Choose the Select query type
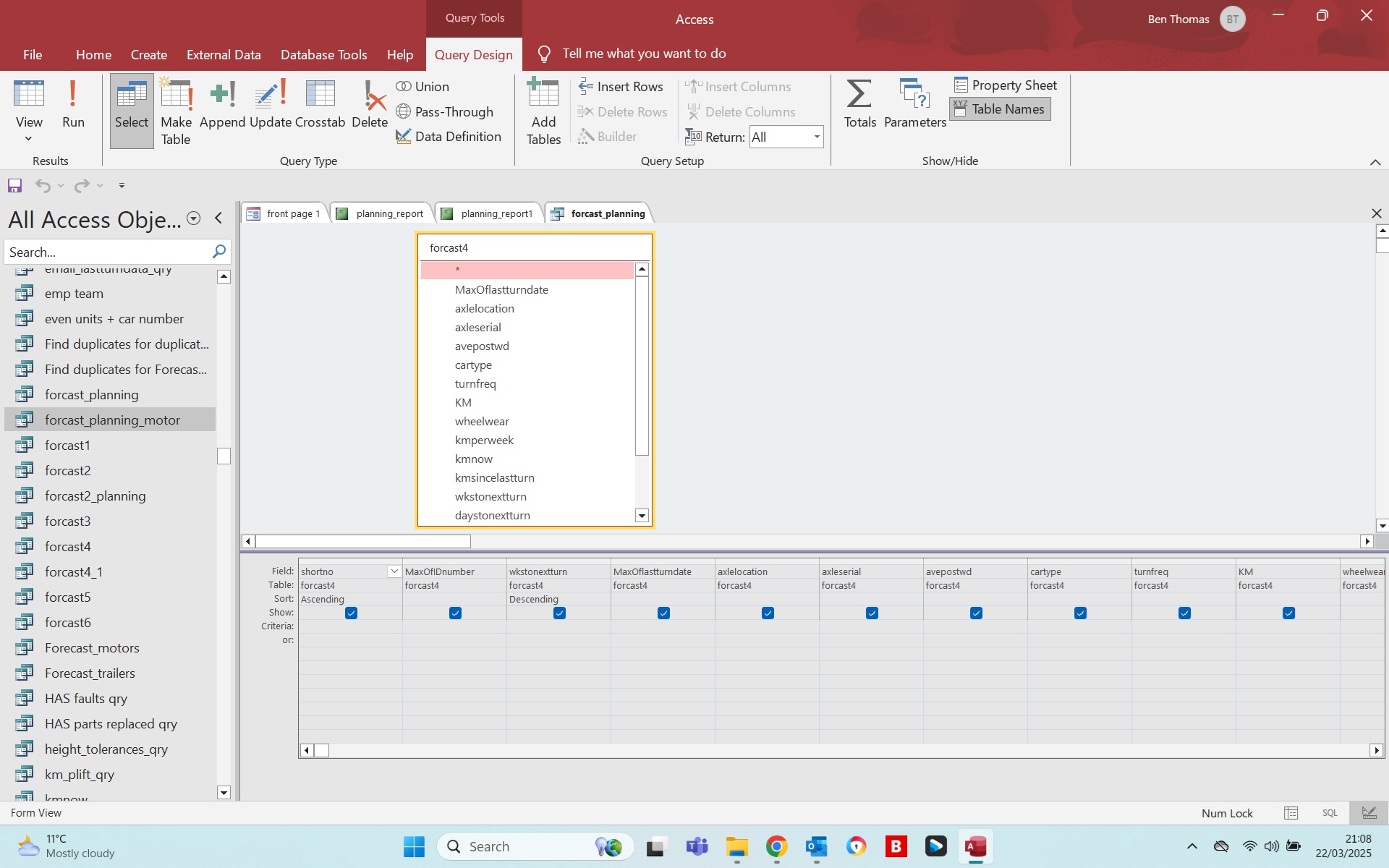This screenshot has width=1389, height=868. [132, 111]
